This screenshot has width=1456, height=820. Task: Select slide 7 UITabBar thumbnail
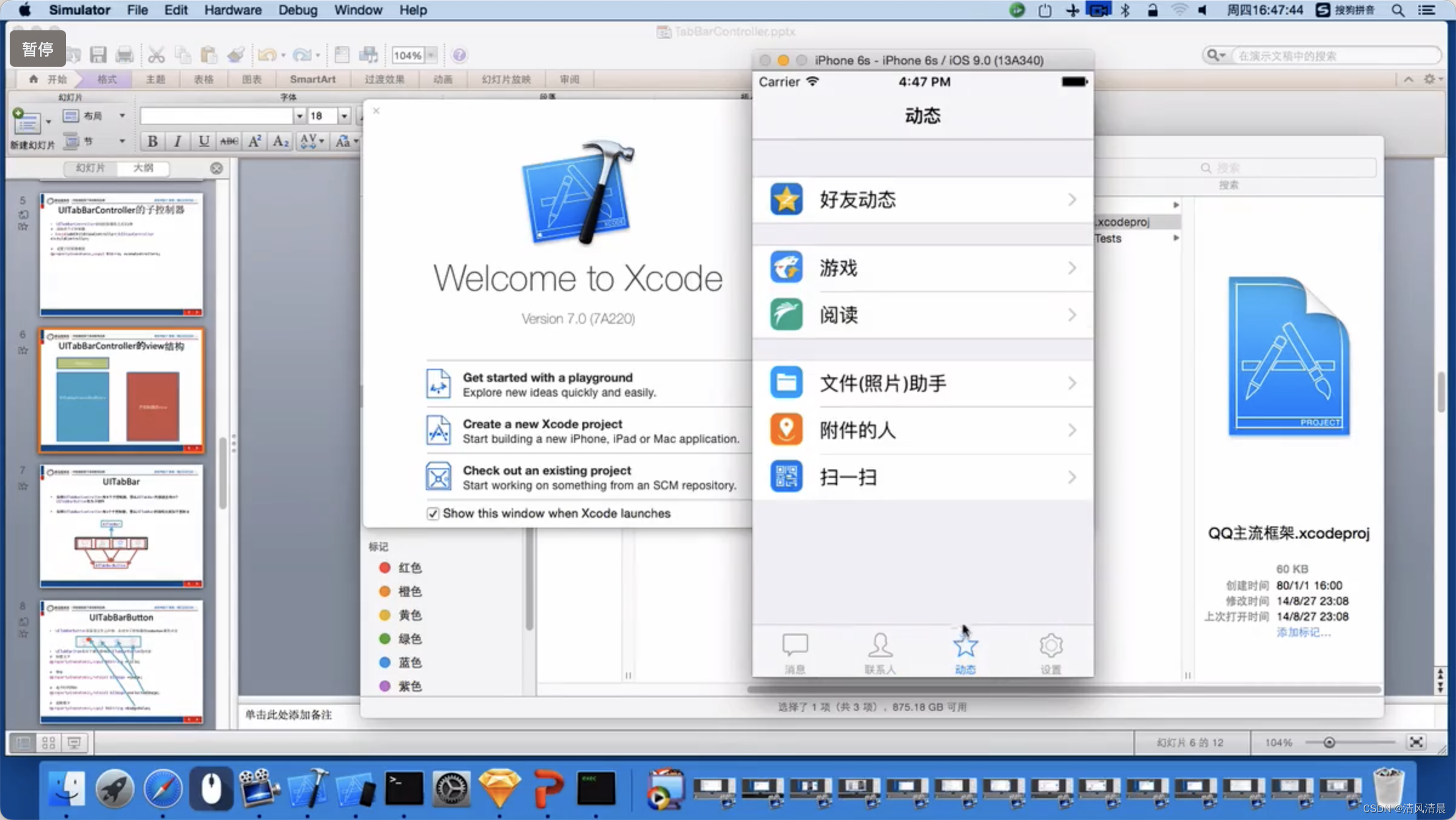[121, 526]
